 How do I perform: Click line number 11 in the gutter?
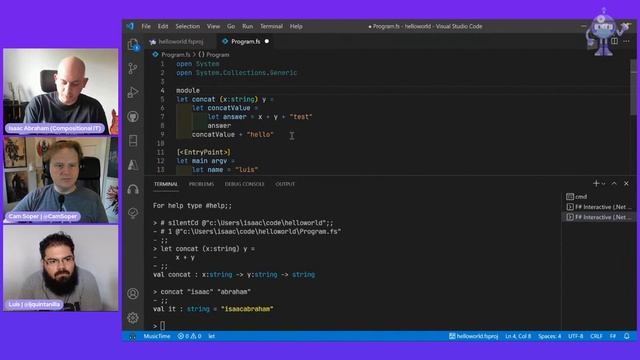[x=160, y=152]
